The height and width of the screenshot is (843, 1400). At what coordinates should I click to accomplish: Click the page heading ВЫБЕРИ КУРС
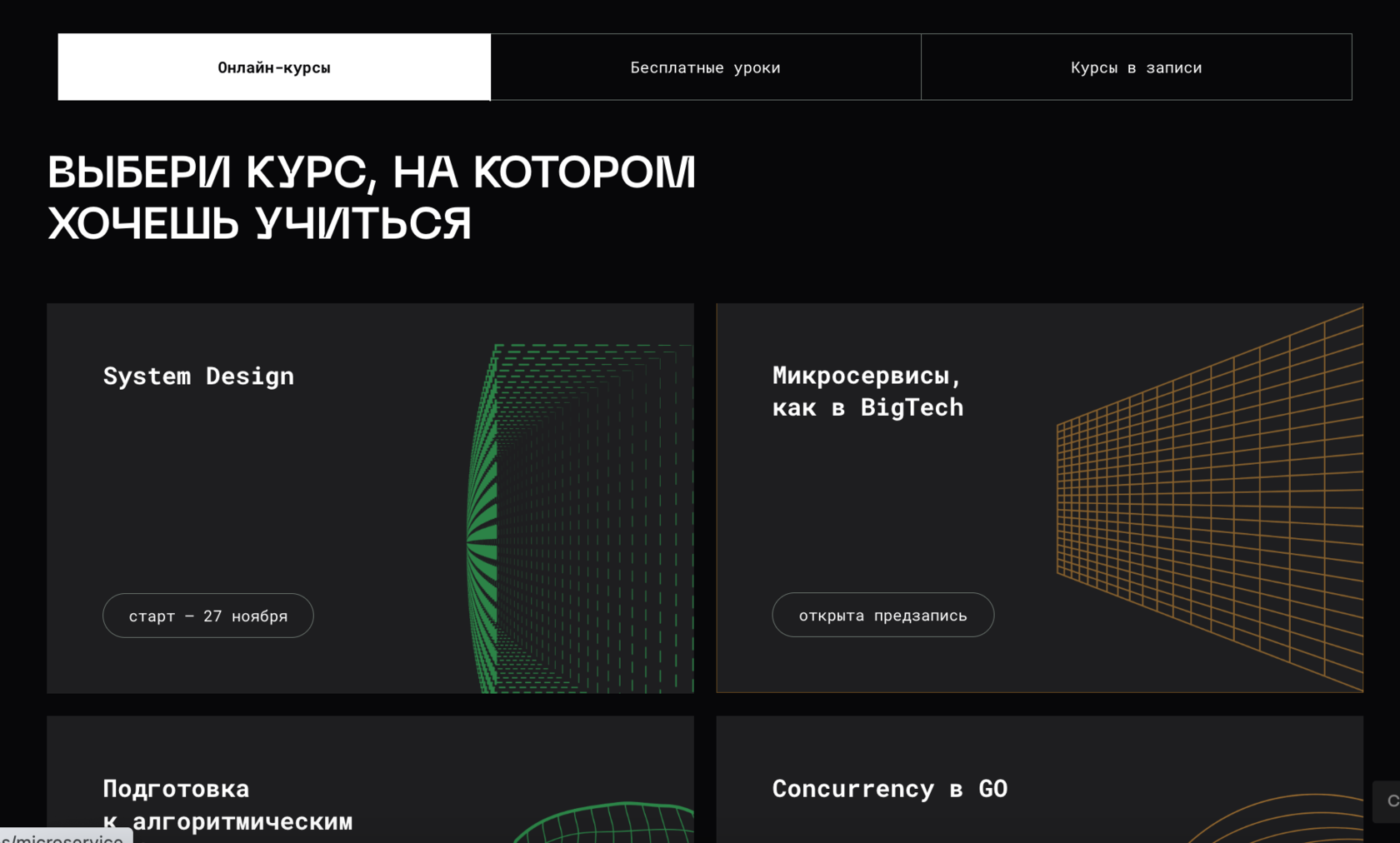372,197
